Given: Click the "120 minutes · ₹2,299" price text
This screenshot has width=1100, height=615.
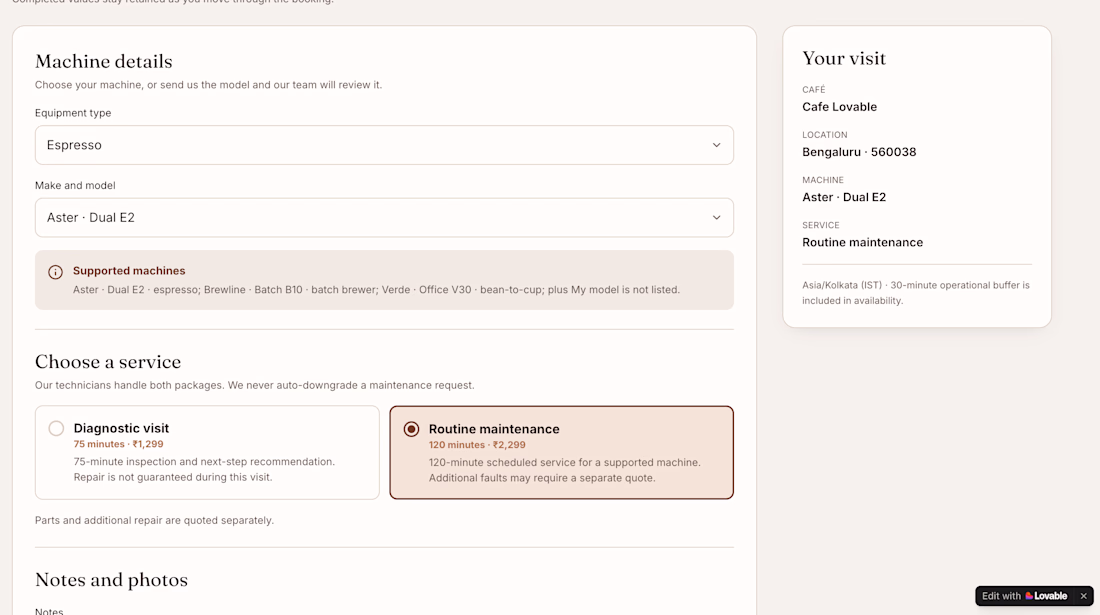Looking at the screenshot, I should pos(477,445).
